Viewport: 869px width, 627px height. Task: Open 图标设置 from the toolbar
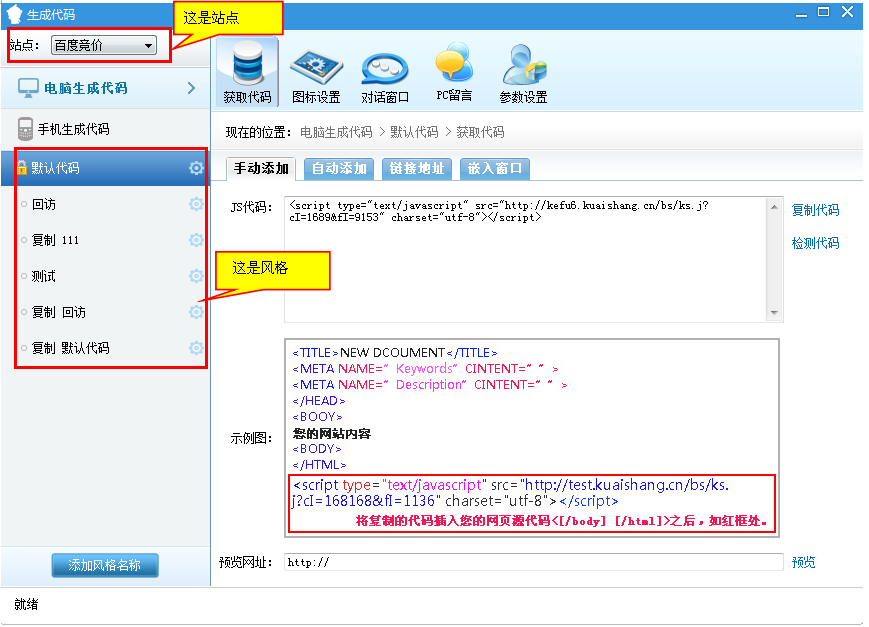tap(316, 66)
